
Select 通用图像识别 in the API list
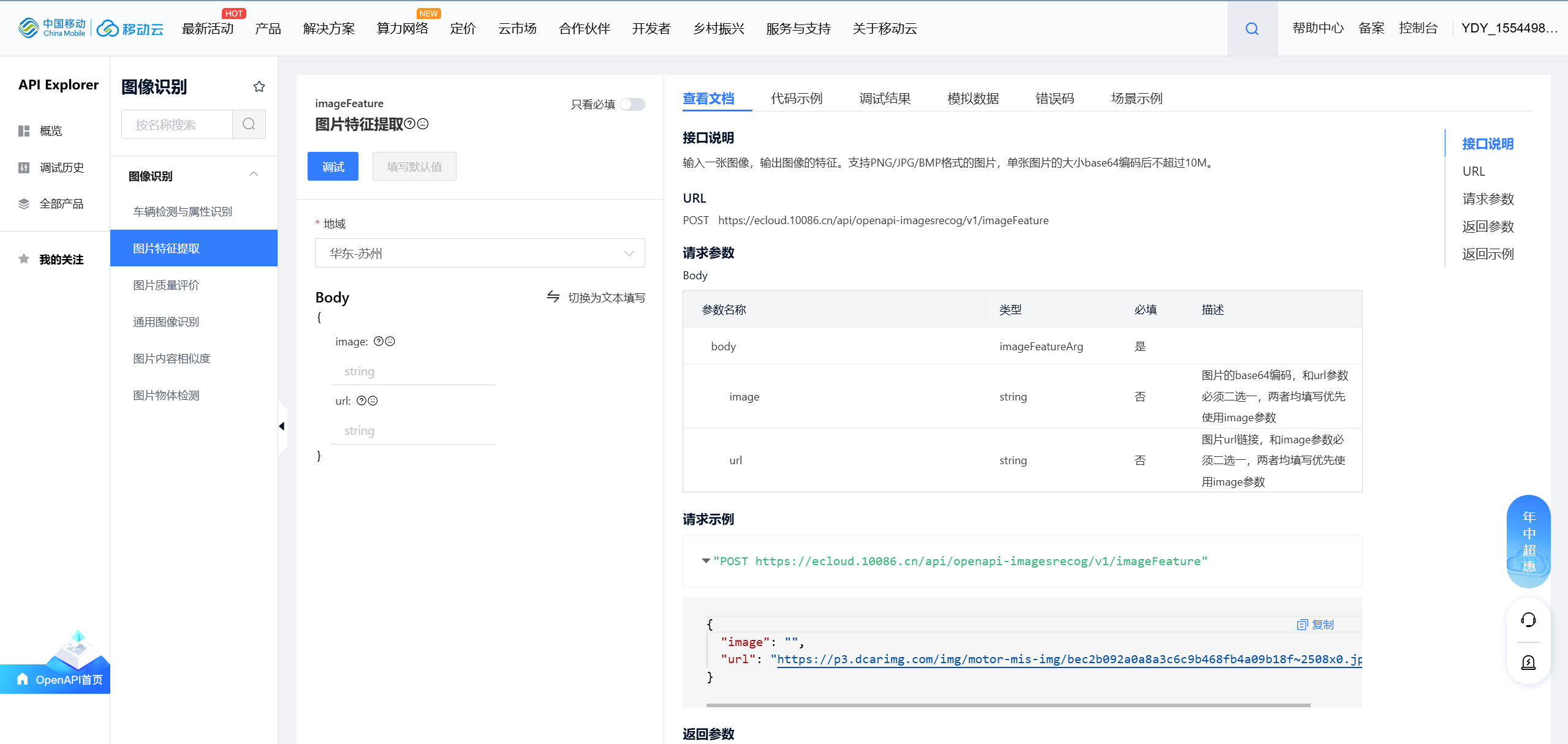click(194, 321)
